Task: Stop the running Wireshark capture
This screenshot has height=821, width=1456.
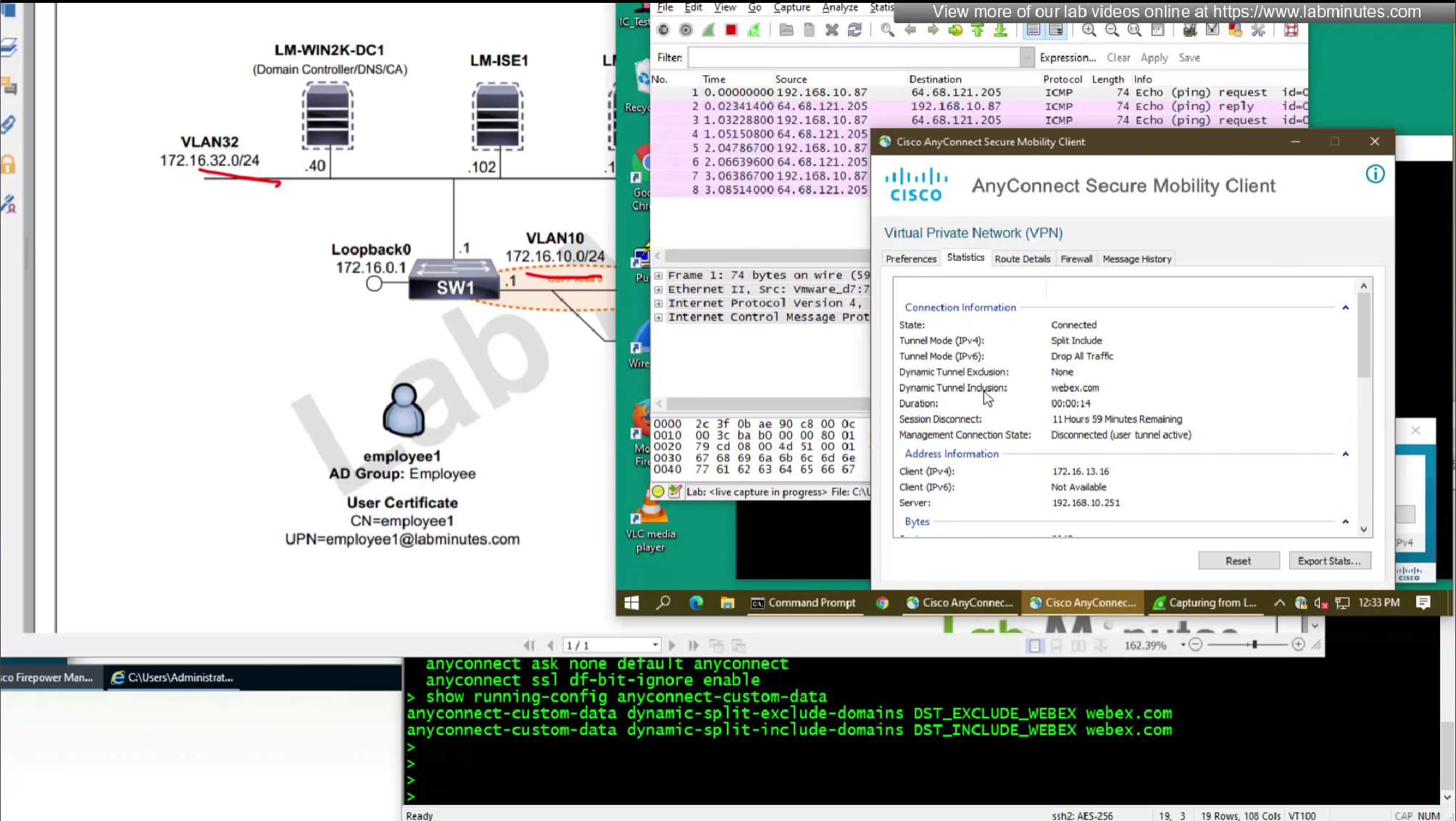Action: (x=731, y=30)
